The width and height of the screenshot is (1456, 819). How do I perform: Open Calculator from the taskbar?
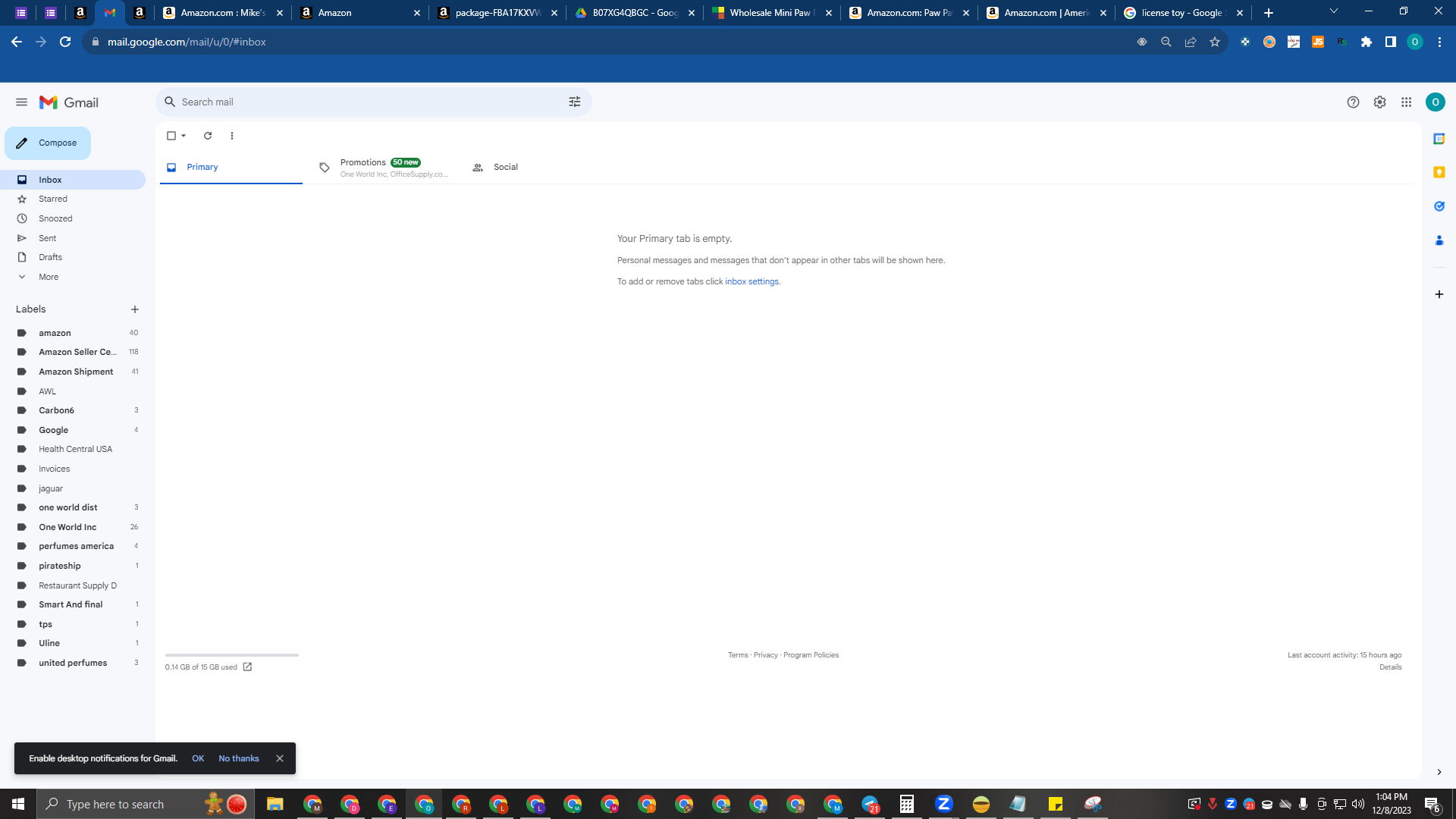(906, 804)
